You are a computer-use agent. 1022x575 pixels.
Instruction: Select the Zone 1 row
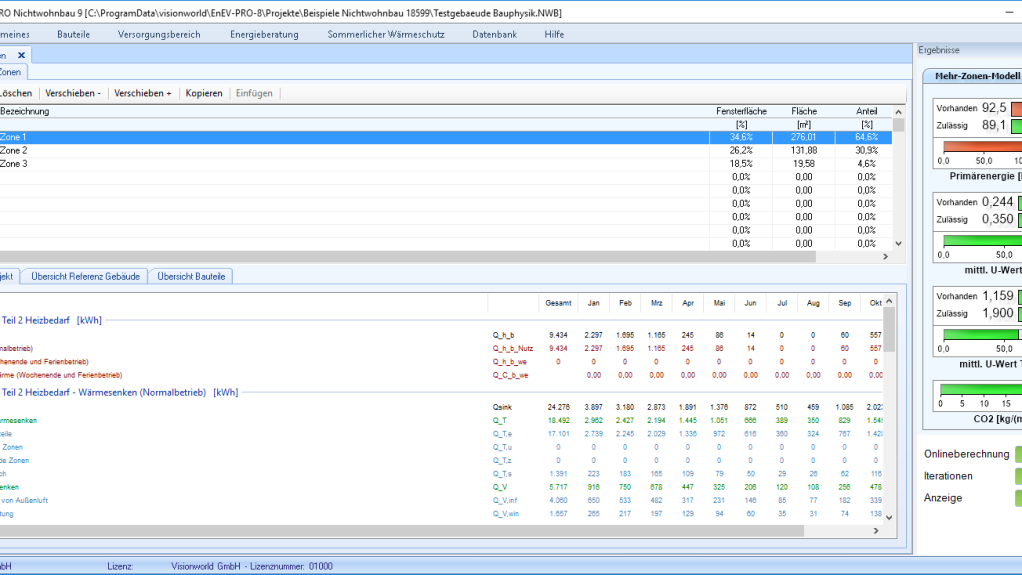click(x=446, y=137)
